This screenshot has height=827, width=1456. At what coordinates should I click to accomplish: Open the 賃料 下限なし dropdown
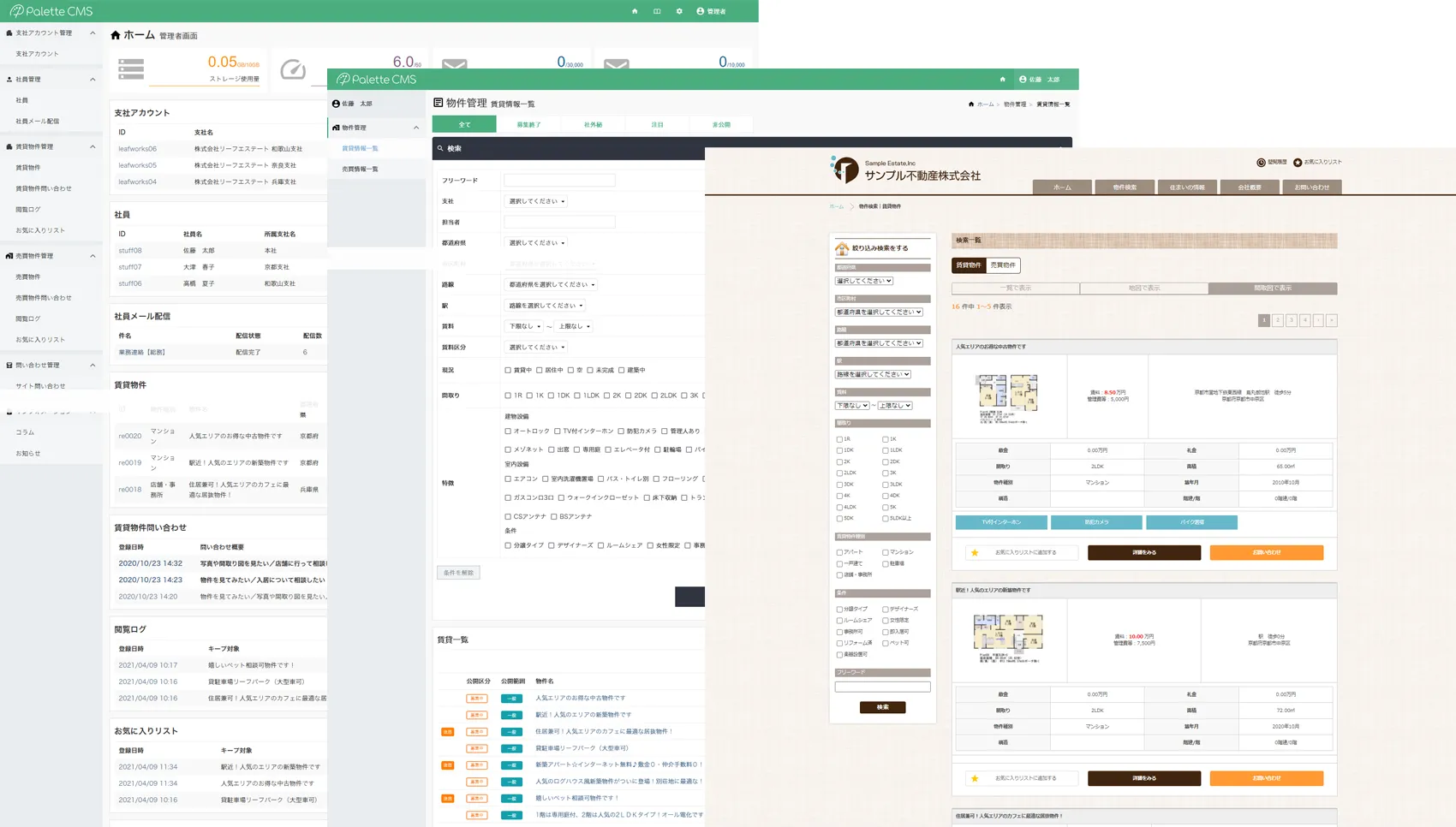[x=523, y=326]
